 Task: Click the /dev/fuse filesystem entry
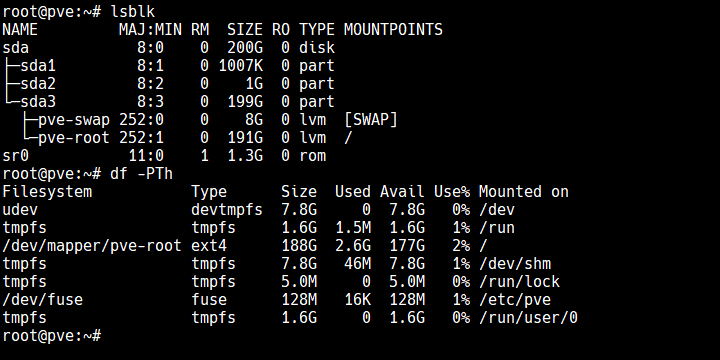point(43,300)
